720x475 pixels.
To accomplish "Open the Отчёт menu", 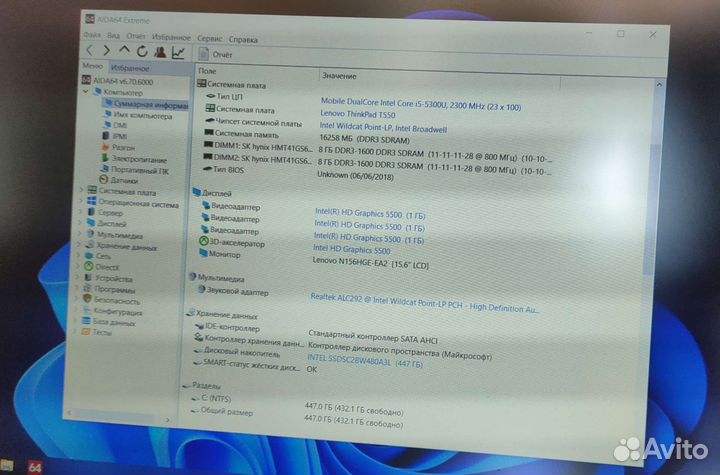I will [x=136, y=36].
